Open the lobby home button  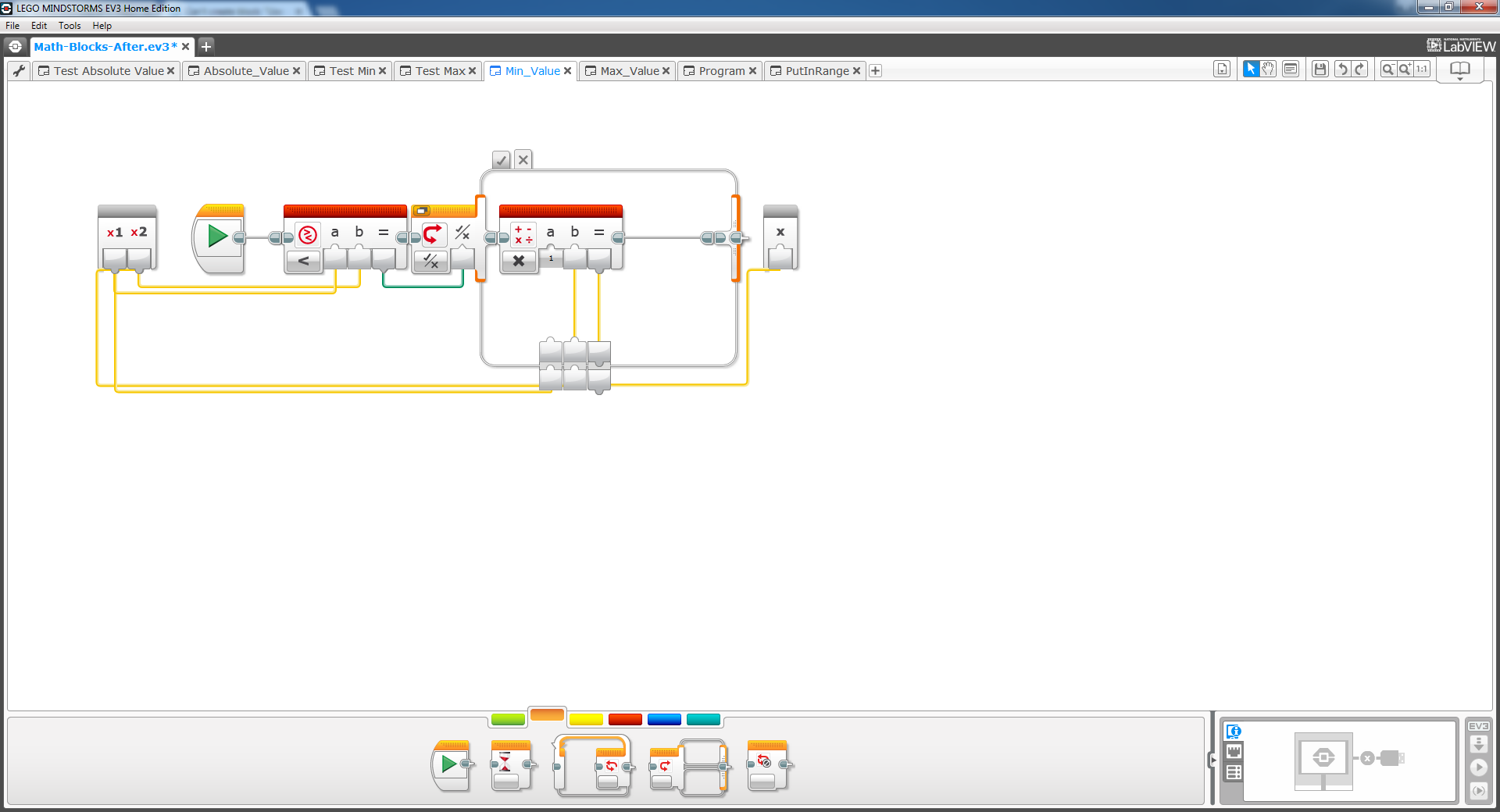pyautogui.click(x=15, y=46)
